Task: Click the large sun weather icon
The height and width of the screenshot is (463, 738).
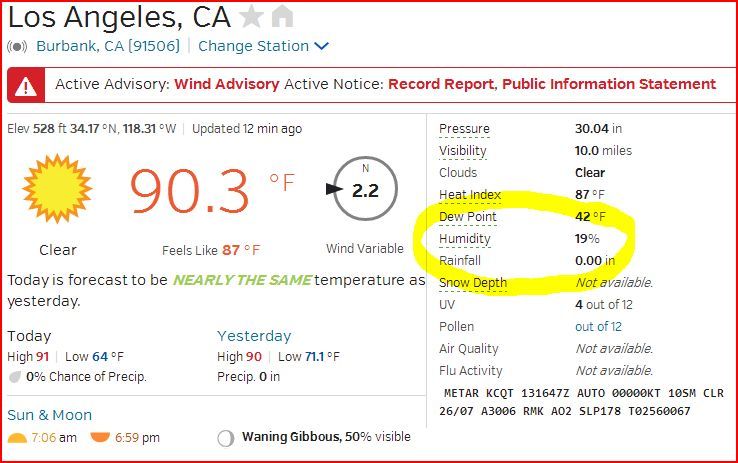Action: [57, 189]
